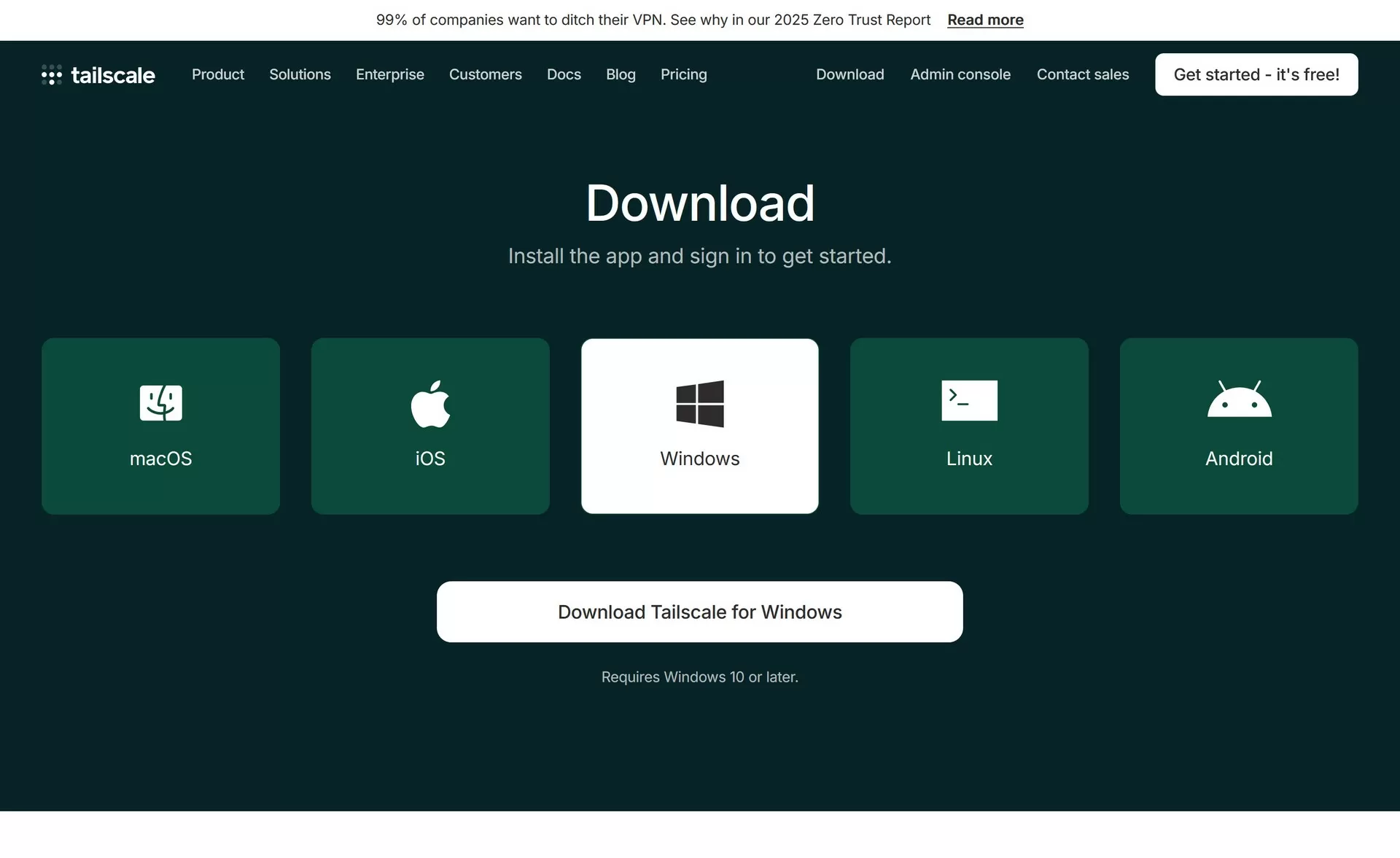Select the Linux terminal icon

[969, 400]
